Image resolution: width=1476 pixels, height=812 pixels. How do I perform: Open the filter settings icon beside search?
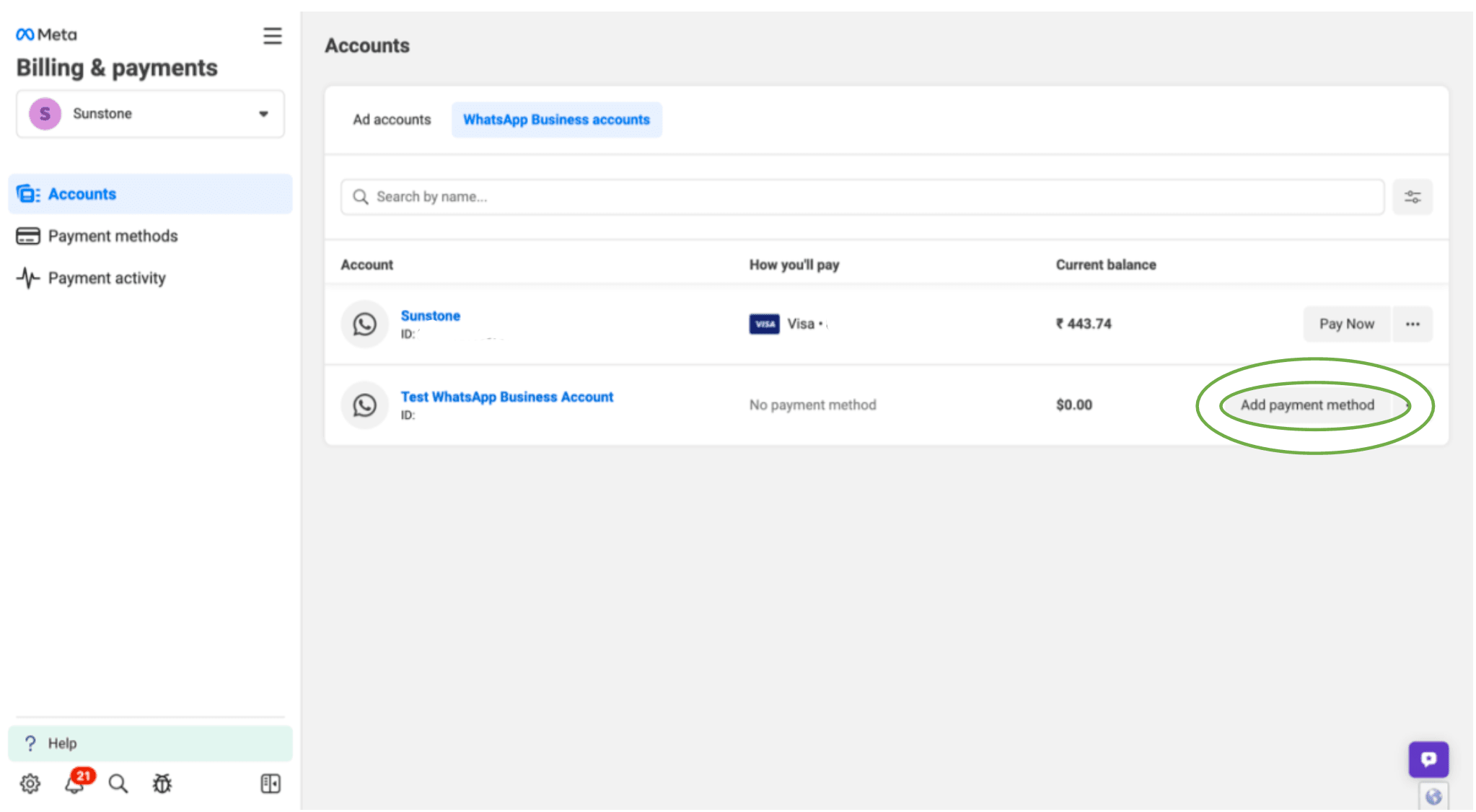point(1412,197)
